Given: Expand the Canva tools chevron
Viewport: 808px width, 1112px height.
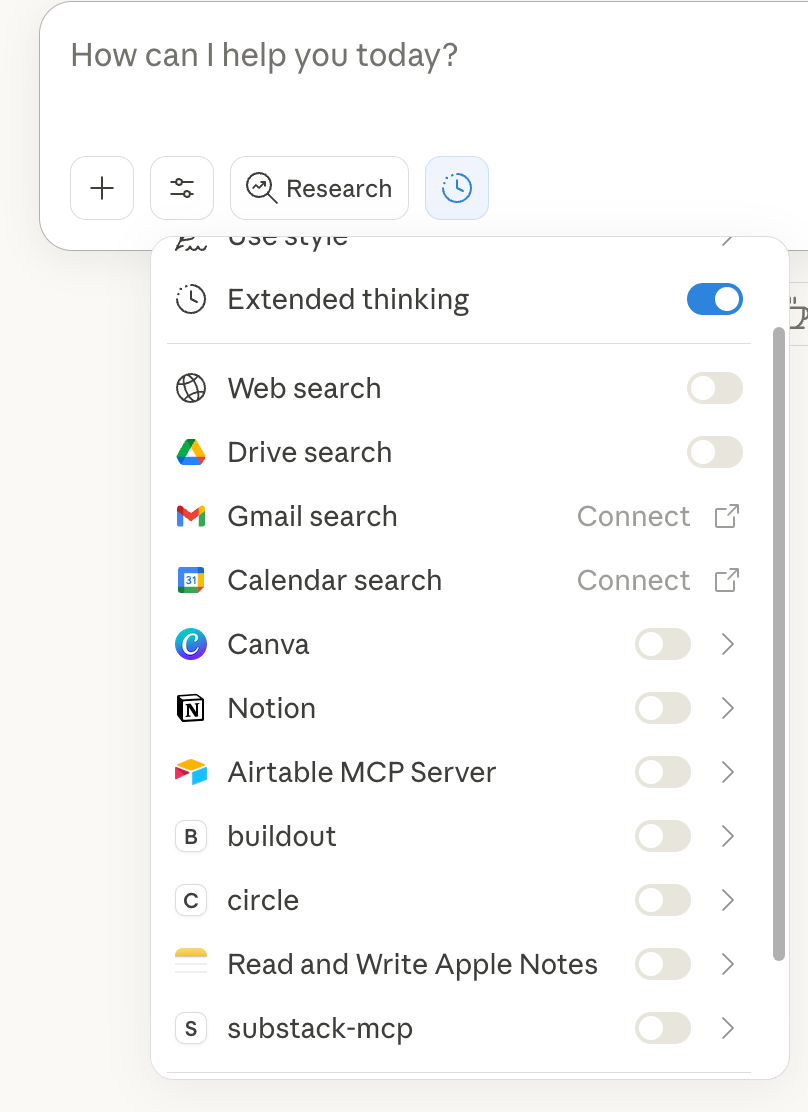Looking at the screenshot, I should pos(727,645).
